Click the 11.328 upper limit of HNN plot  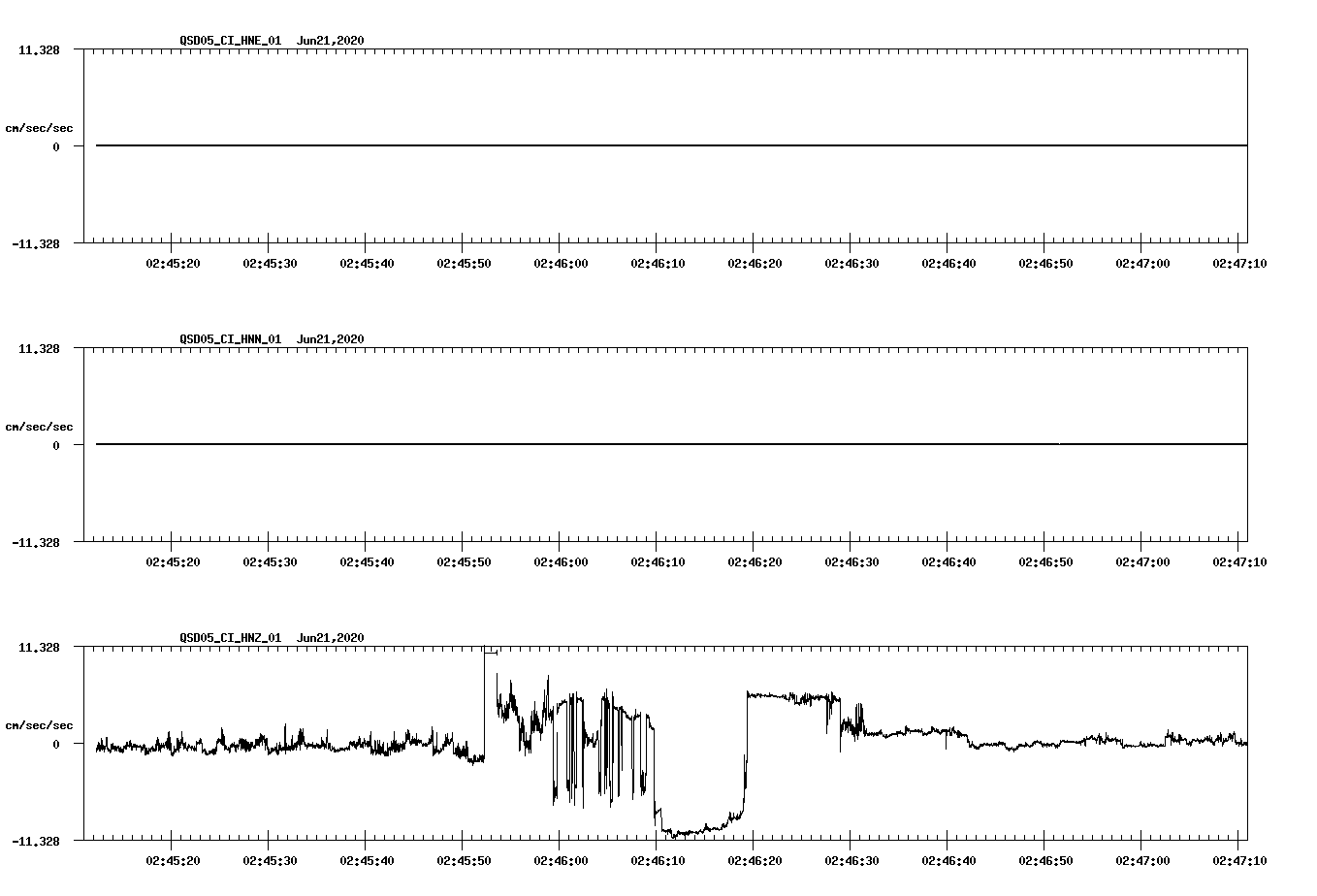(39, 348)
